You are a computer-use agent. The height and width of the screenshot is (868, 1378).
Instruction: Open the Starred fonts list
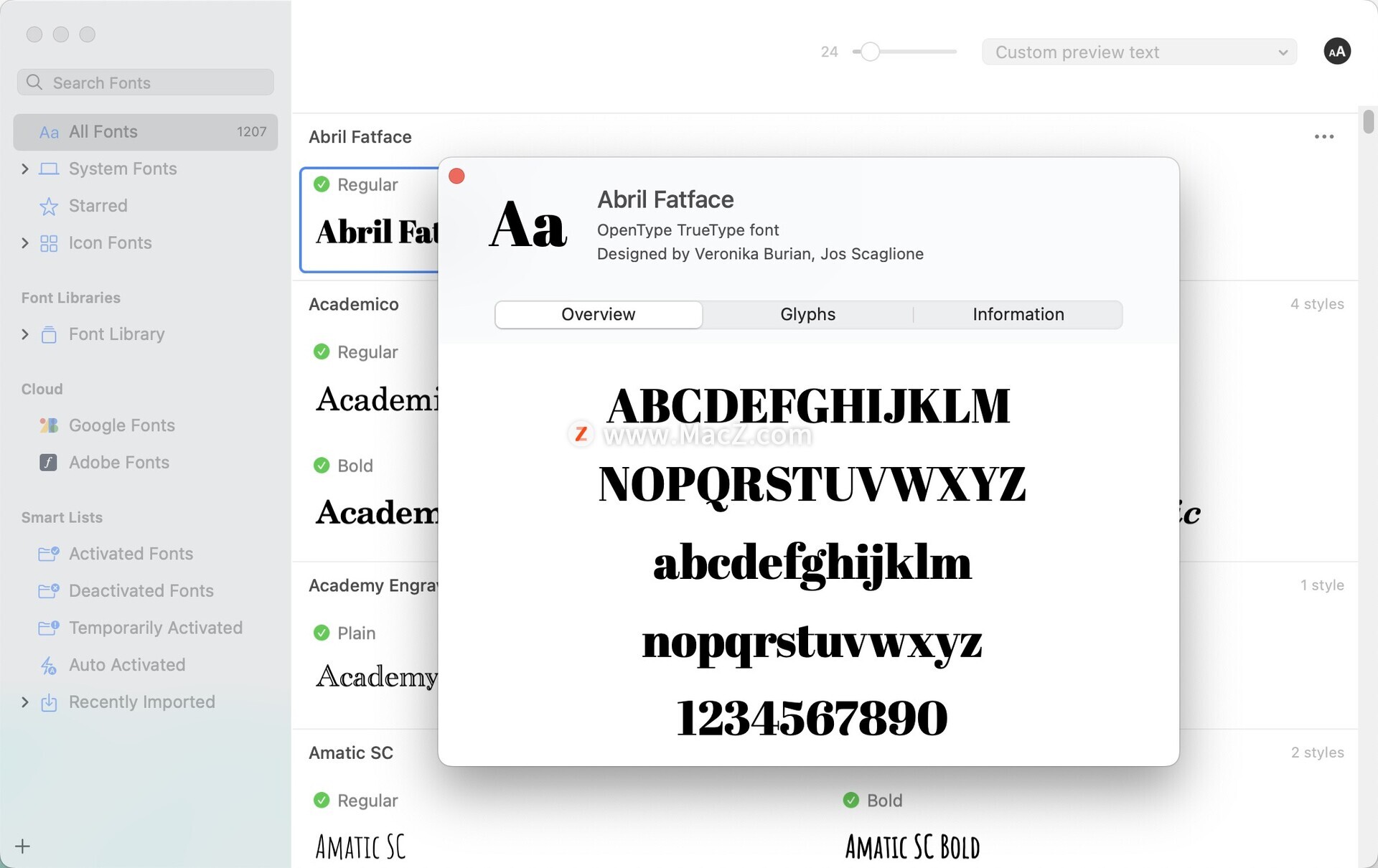[x=98, y=206]
